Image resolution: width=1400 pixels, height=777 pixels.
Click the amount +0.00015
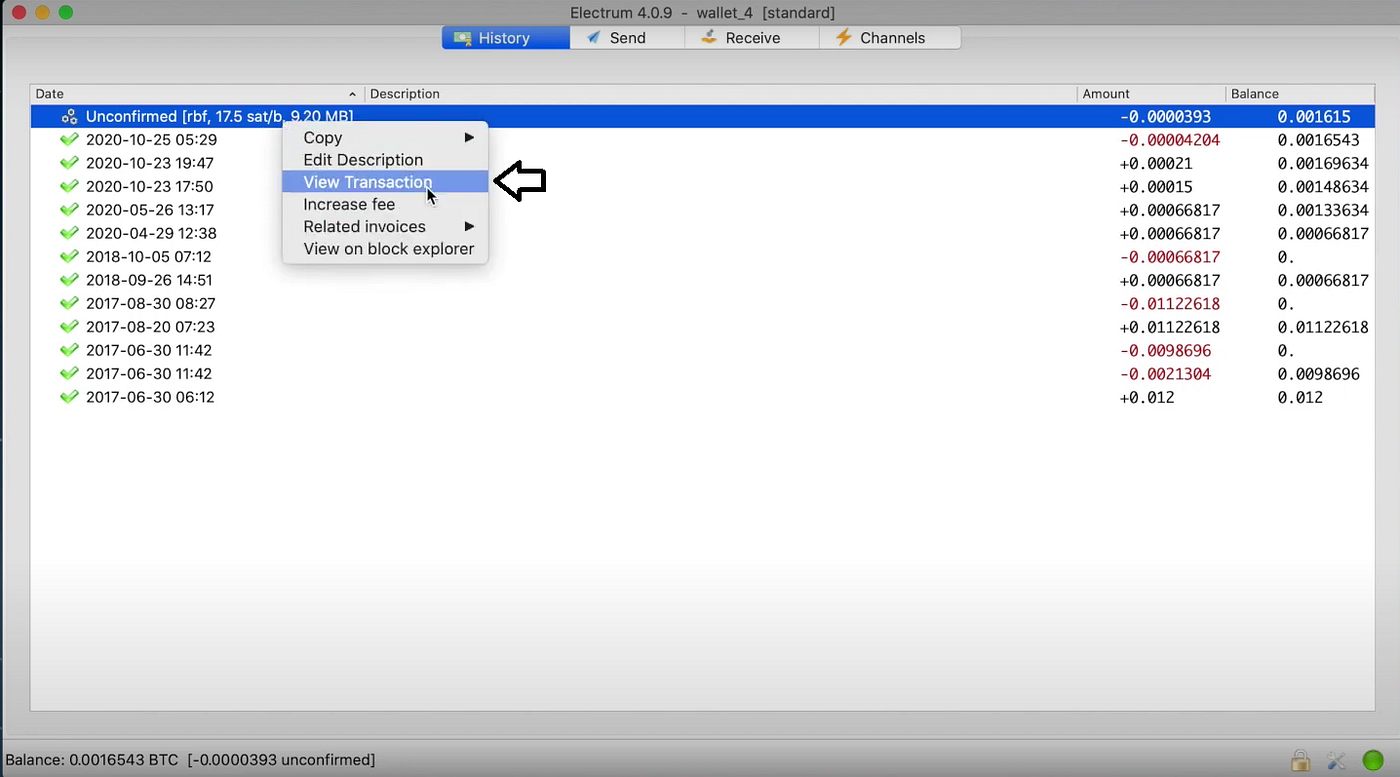click(1156, 187)
